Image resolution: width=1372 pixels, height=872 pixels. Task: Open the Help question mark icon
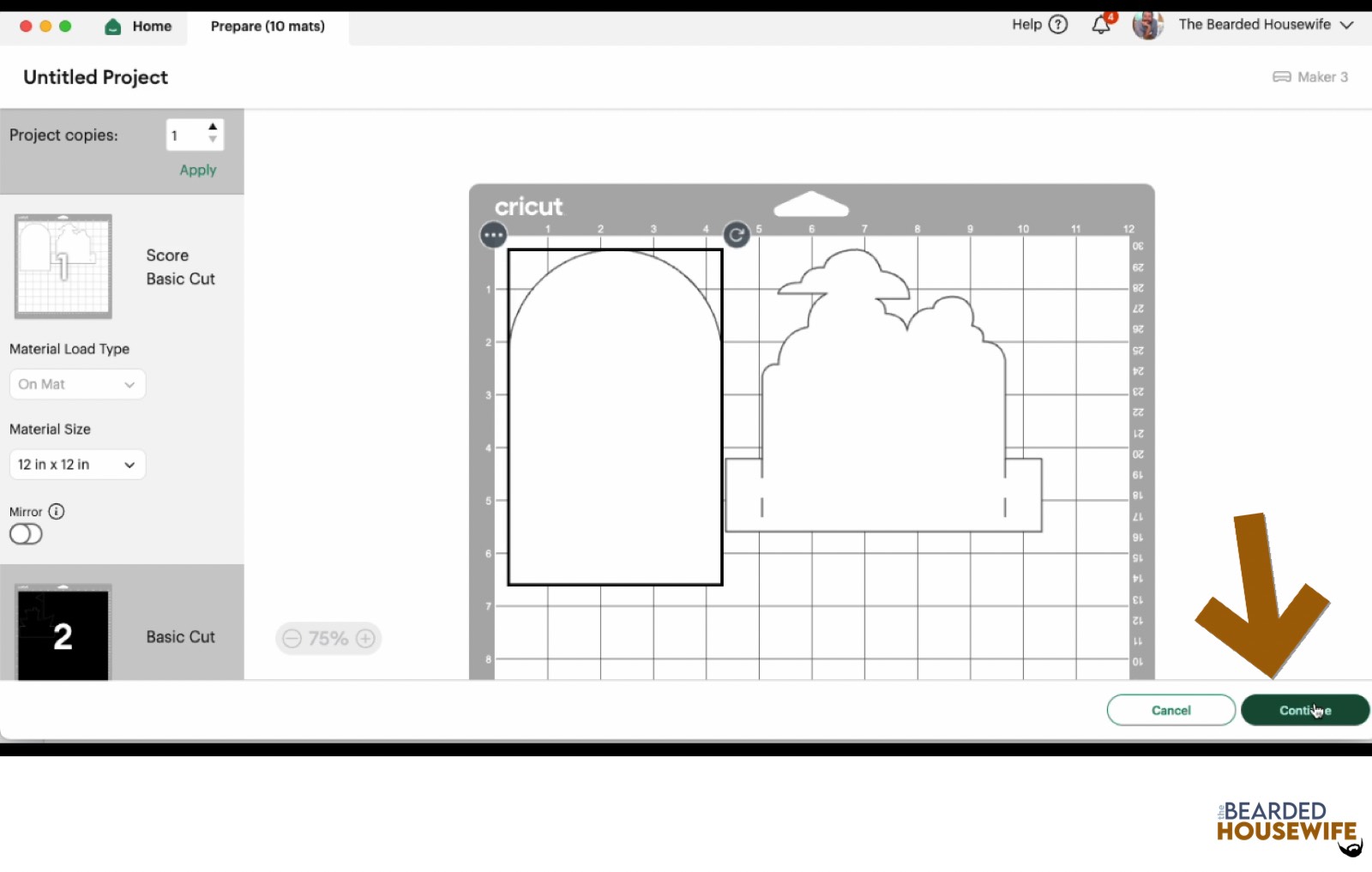coord(1059,25)
